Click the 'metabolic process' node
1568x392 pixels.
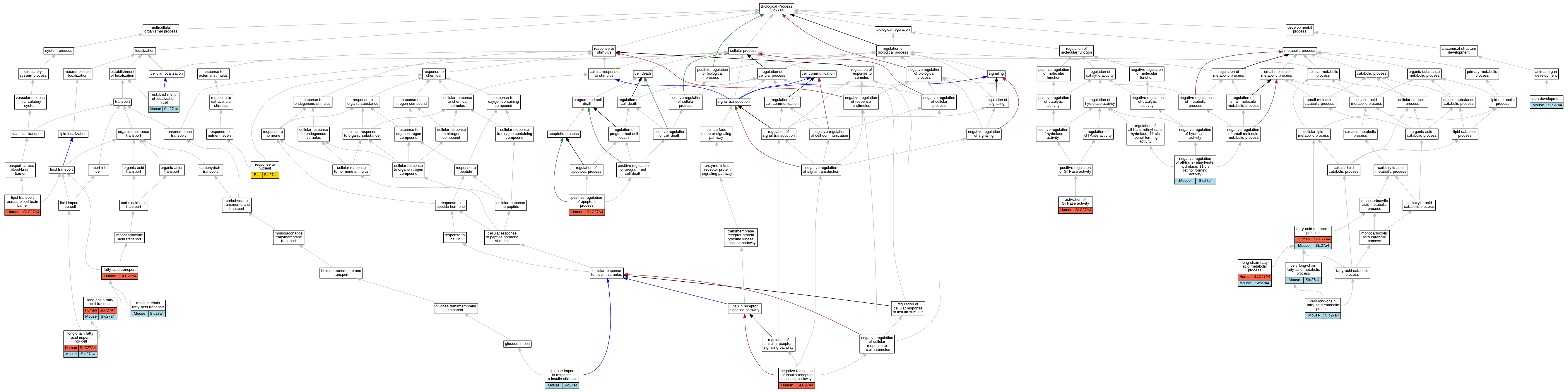coord(1299,51)
